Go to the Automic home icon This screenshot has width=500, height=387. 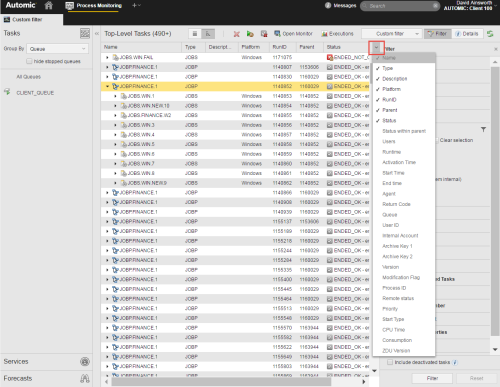coord(49,5)
